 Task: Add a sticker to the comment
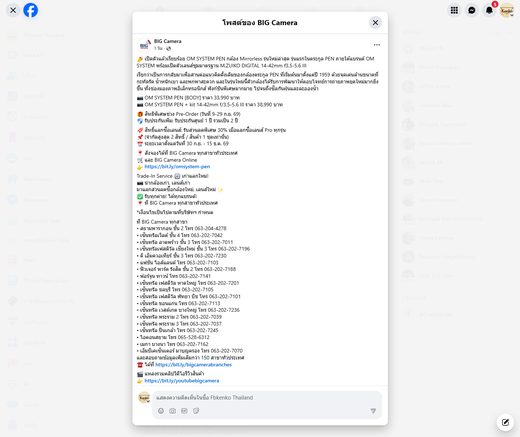(x=196, y=411)
